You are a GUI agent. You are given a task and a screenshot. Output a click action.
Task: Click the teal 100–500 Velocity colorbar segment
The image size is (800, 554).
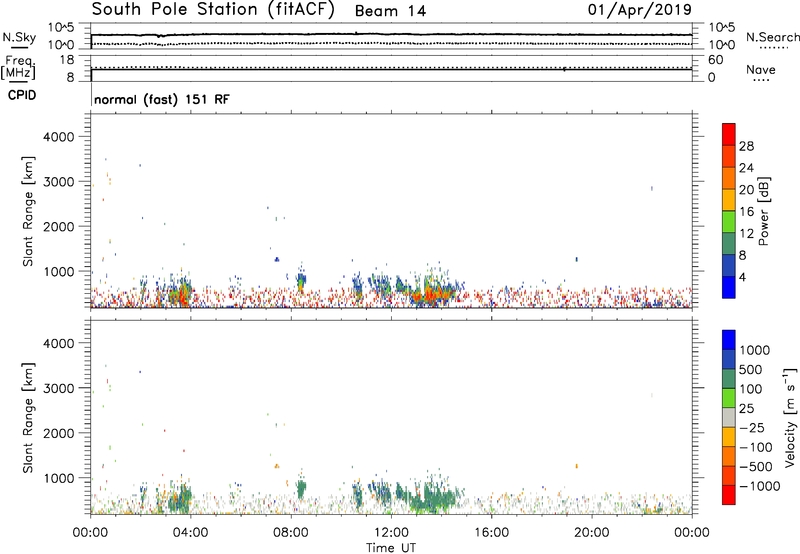click(729, 379)
